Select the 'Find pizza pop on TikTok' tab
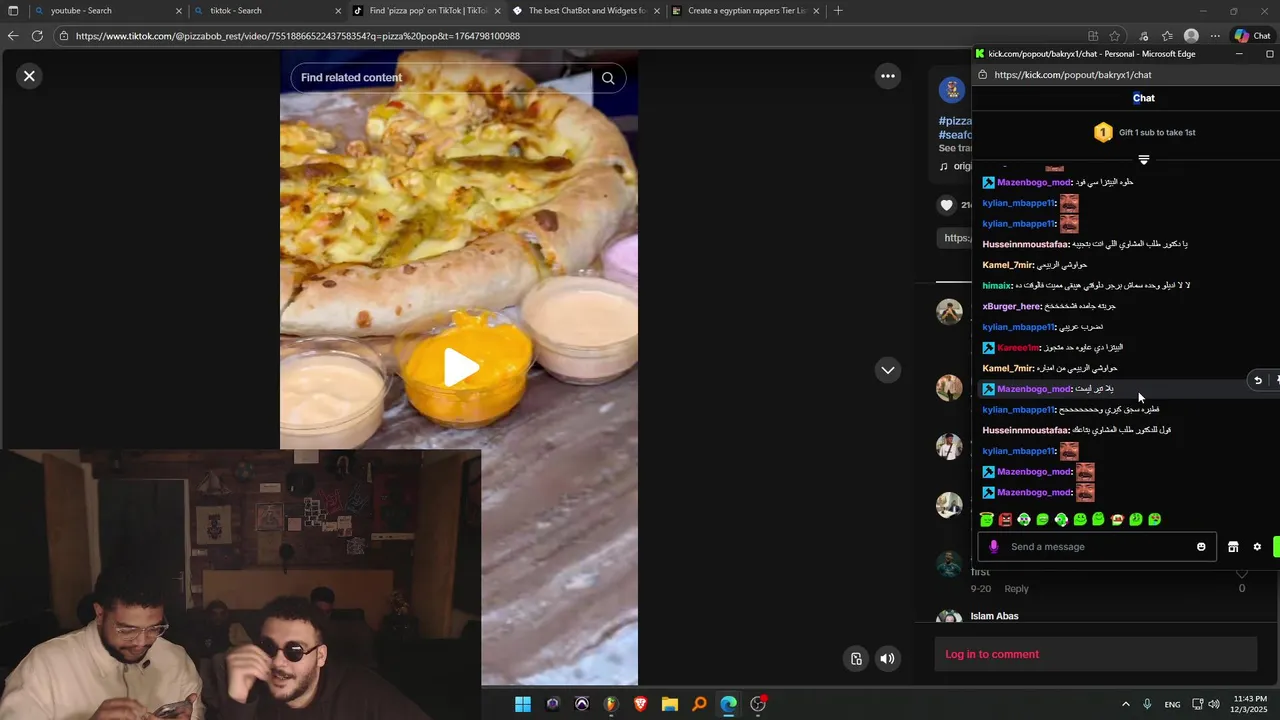The image size is (1280, 720). 428,11
